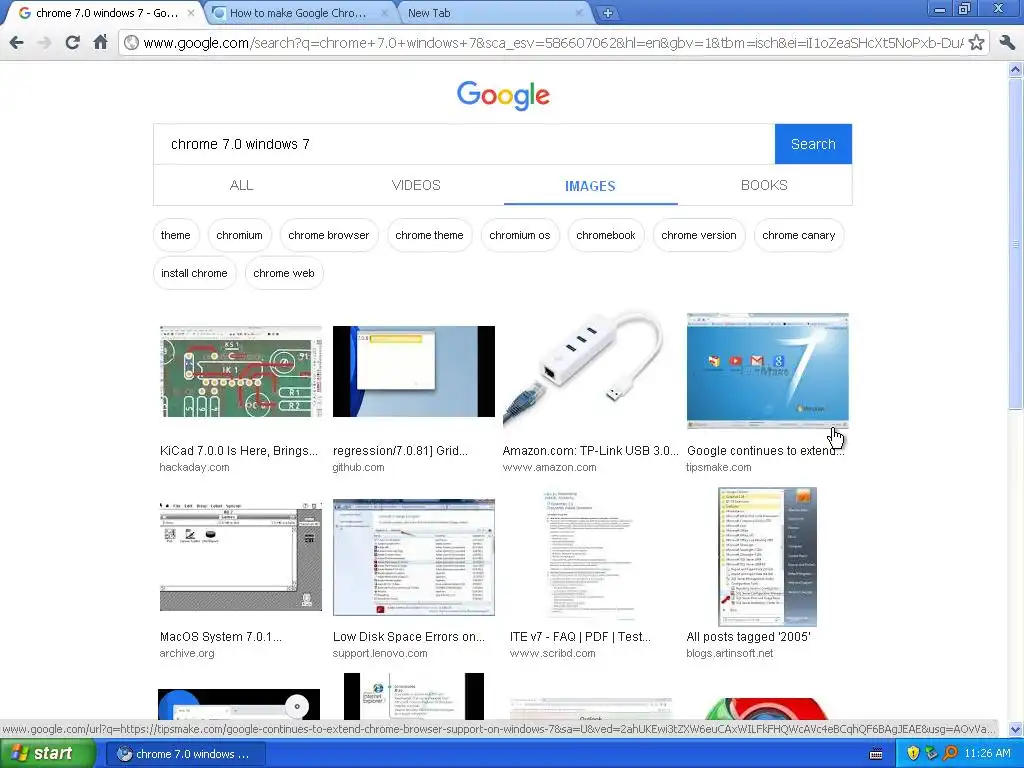Open 'MacOS System 7.0.1...' link
The image size is (1024, 768).
(221, 637)
